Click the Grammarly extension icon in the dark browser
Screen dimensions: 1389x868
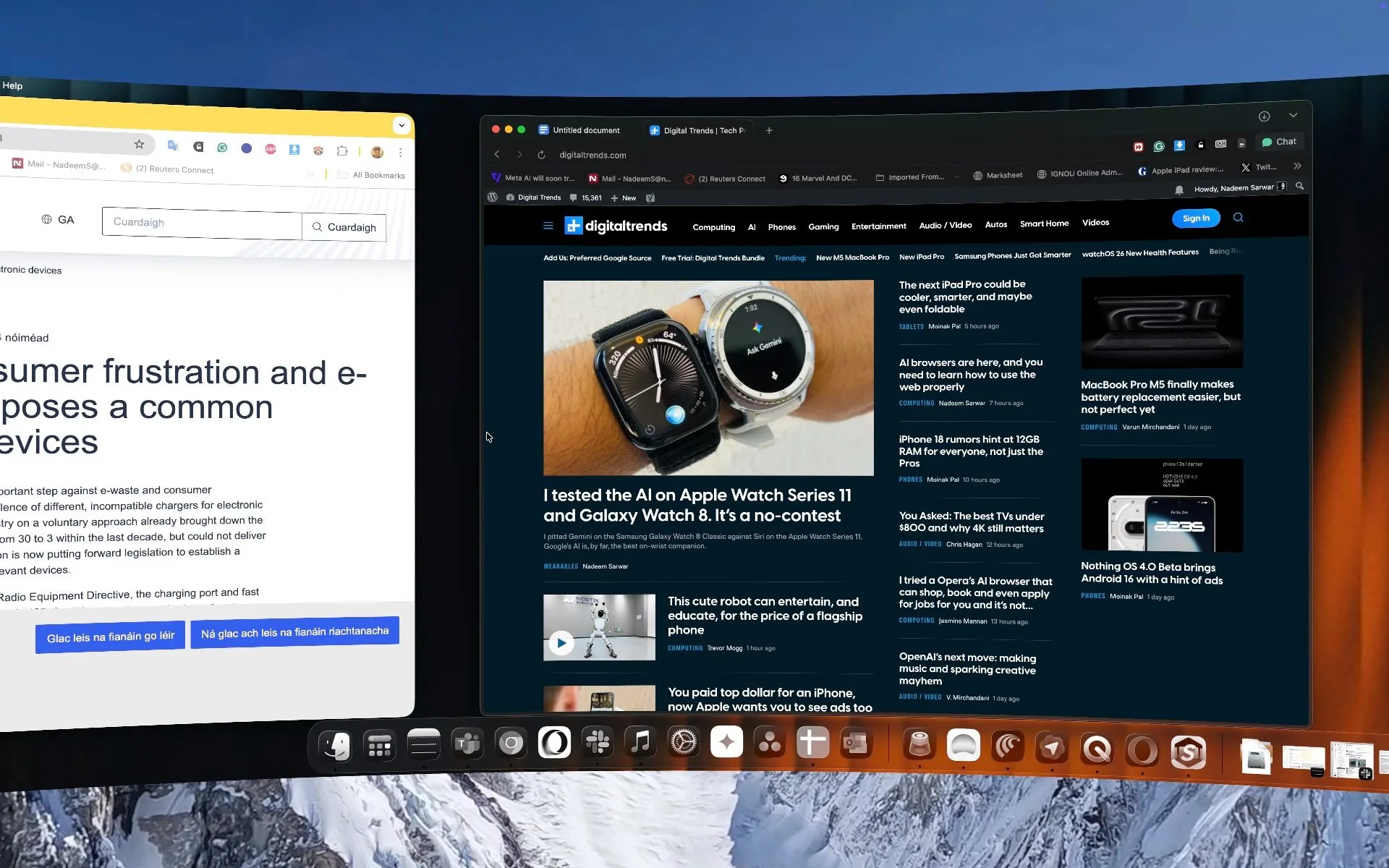point(1159,146)
